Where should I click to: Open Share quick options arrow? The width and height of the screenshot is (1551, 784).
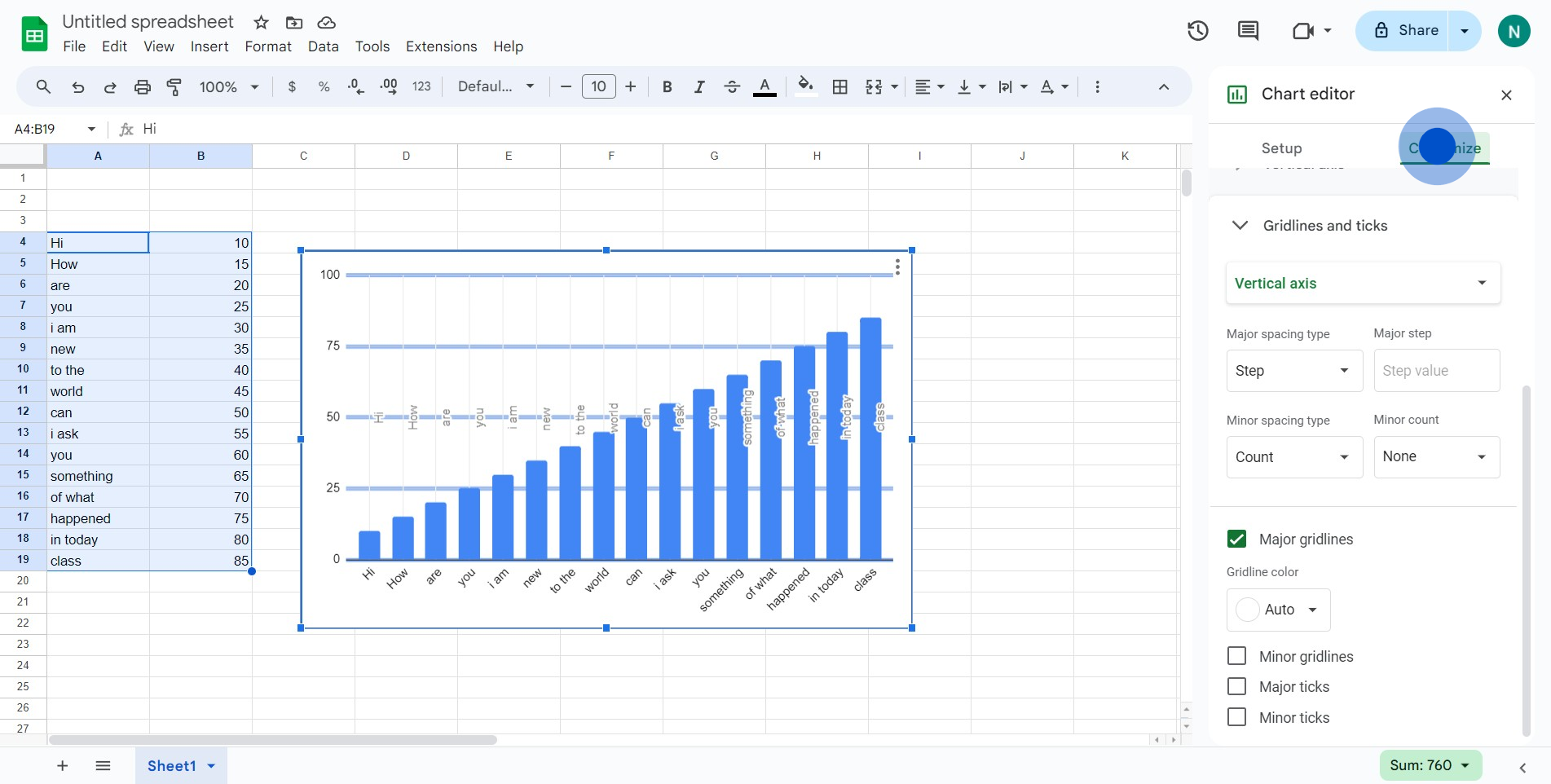(1465, 31)
